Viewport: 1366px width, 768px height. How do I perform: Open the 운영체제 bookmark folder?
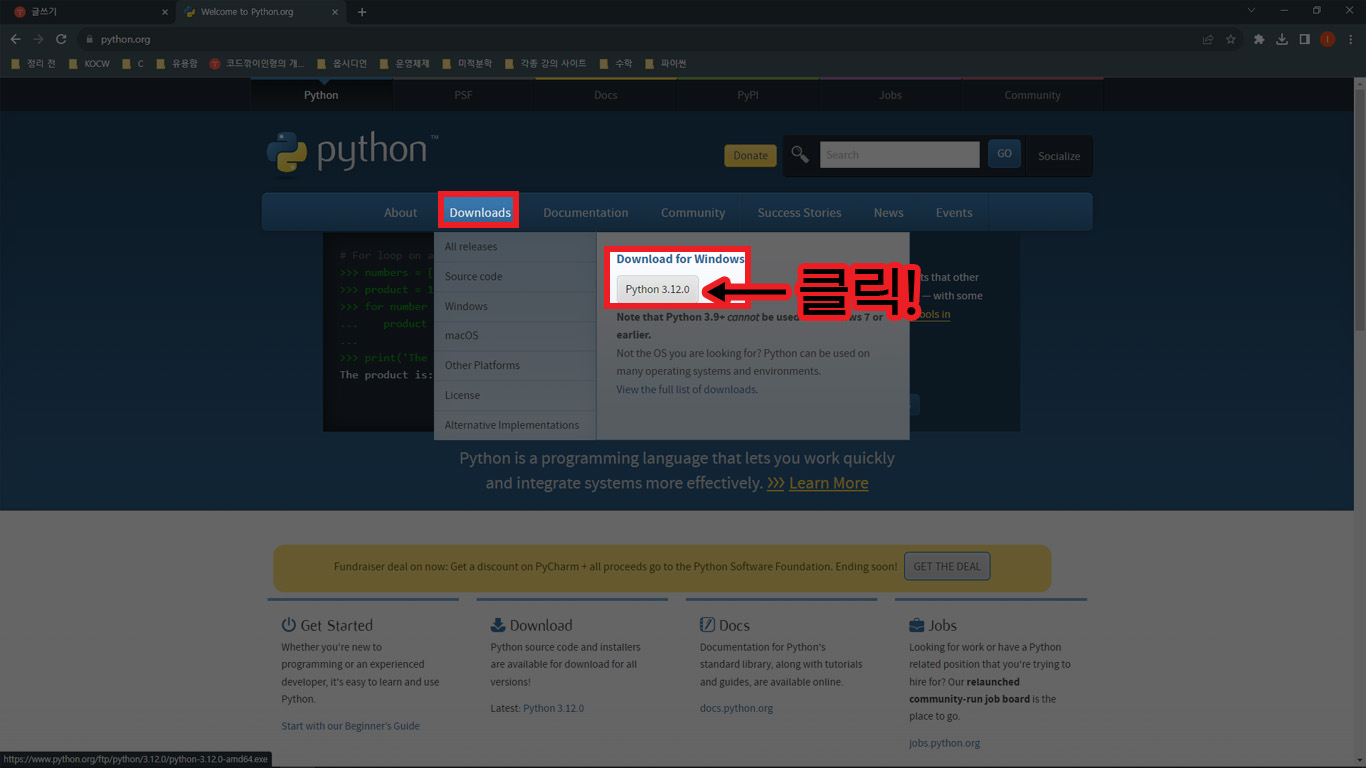click(404, 63)
